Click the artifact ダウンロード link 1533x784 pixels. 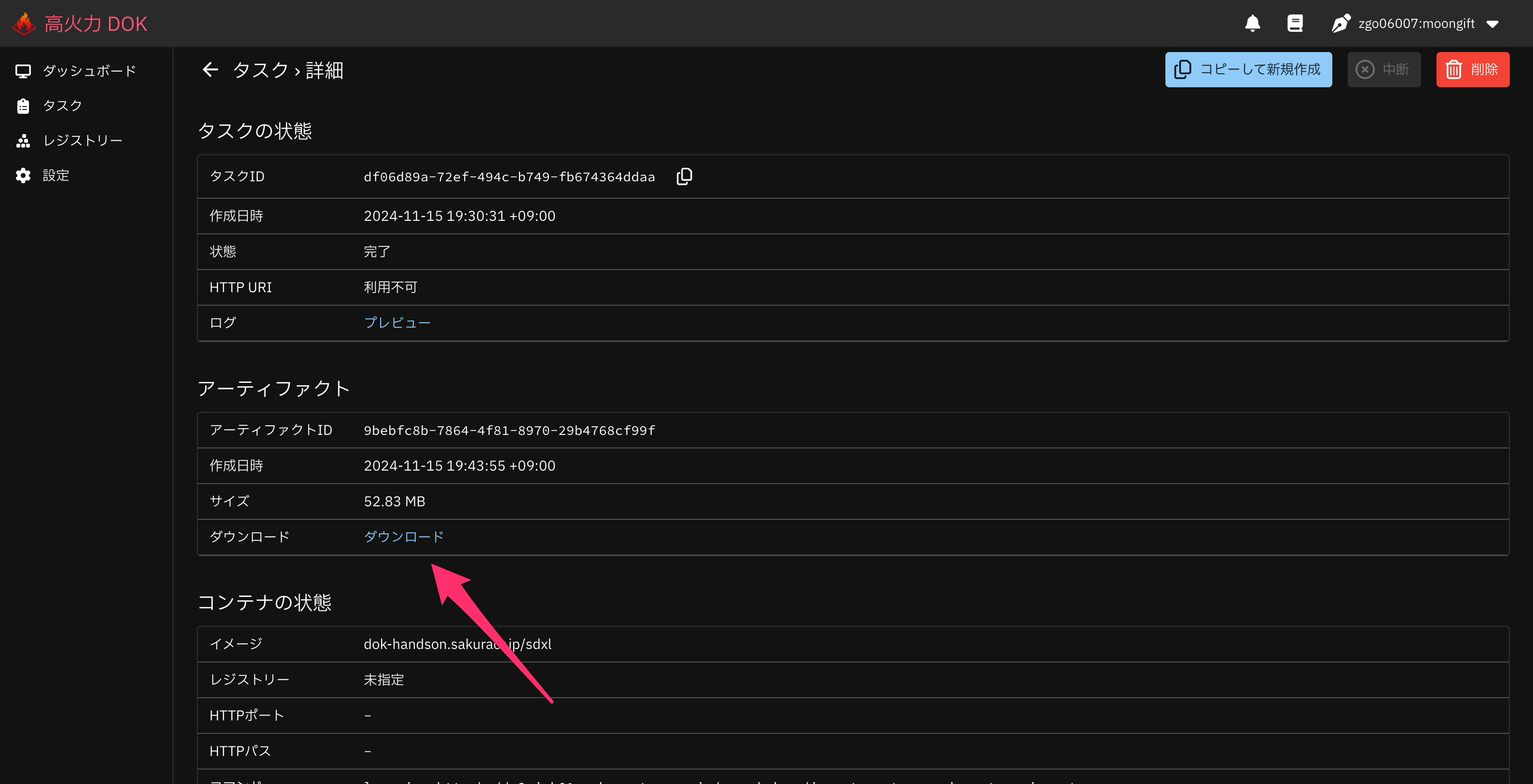[x=403, y=537]
